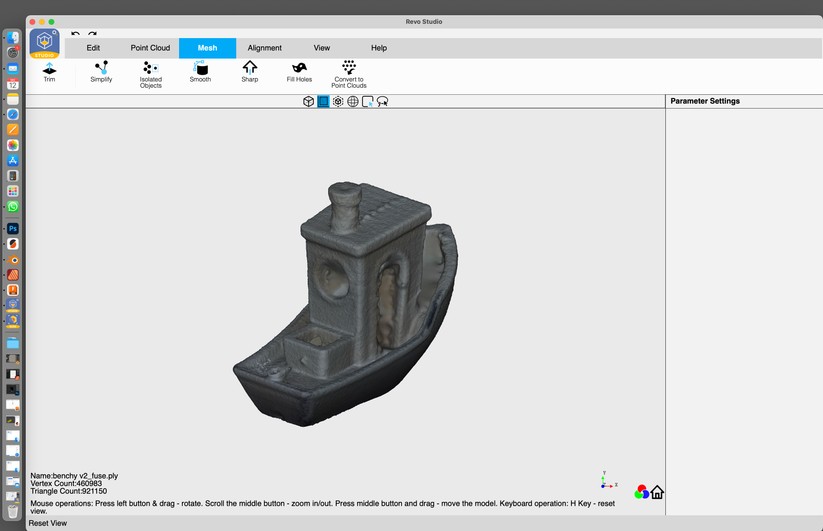Select the Sharp tool

coord(250,72)
